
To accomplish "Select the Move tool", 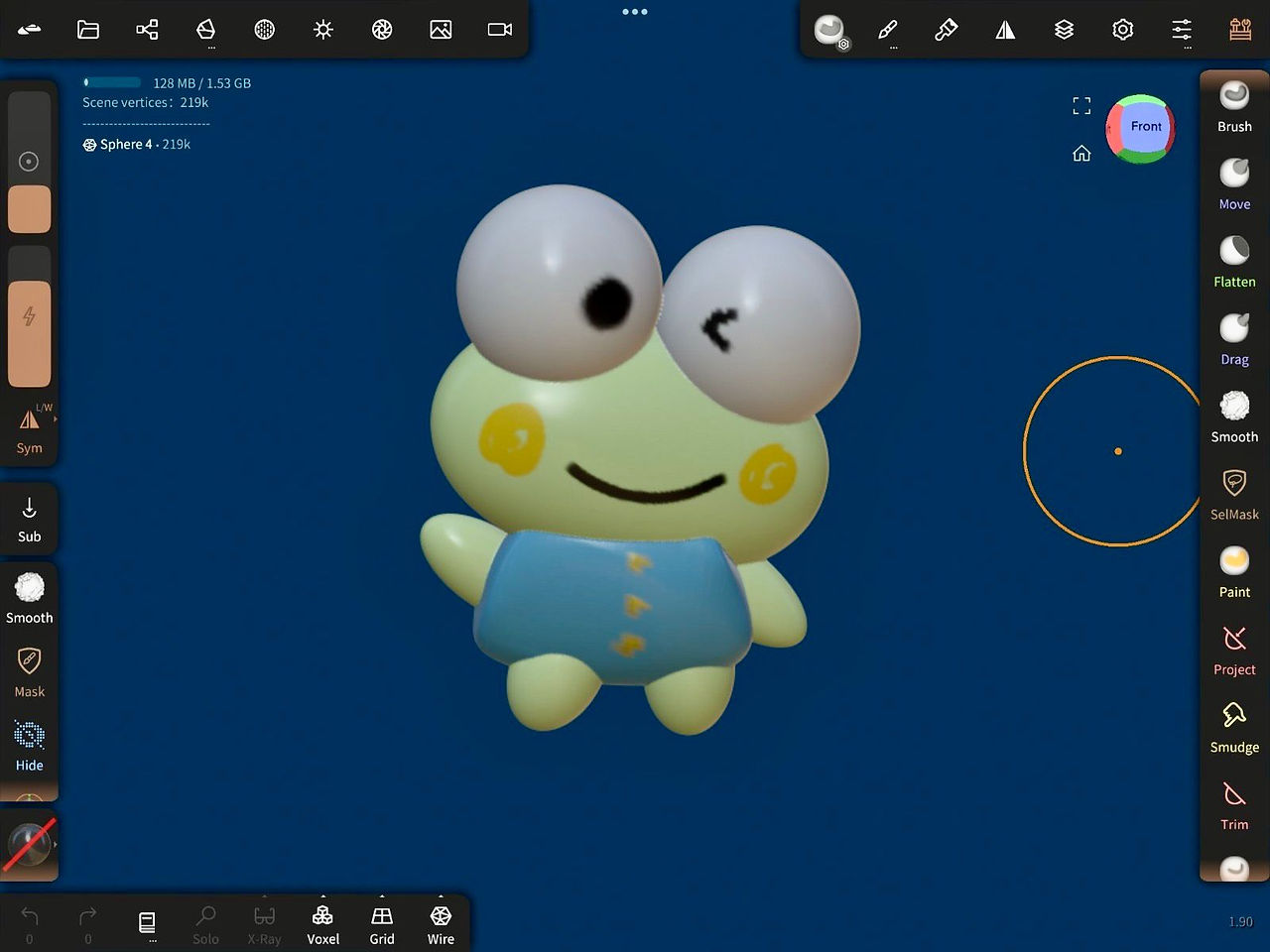I will pyautogui.click(x=1234, y=184).
